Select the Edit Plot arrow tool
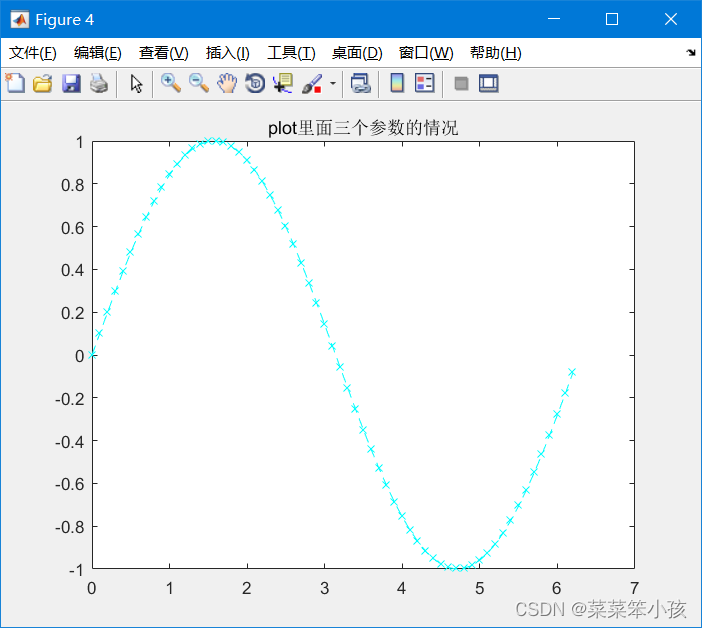The image size is (702, 628). [136, 84]
